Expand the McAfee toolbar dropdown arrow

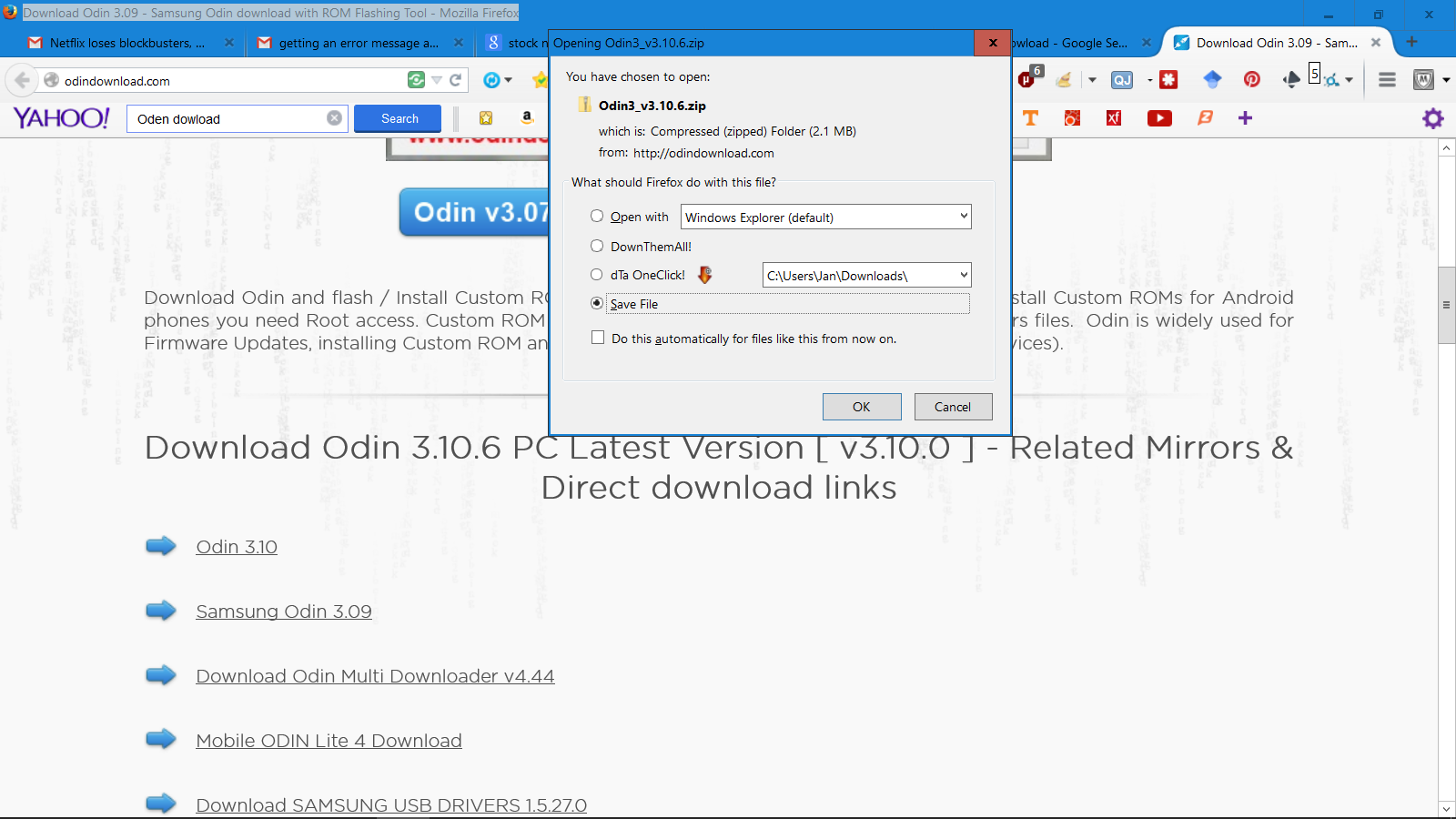(1446, 80)
